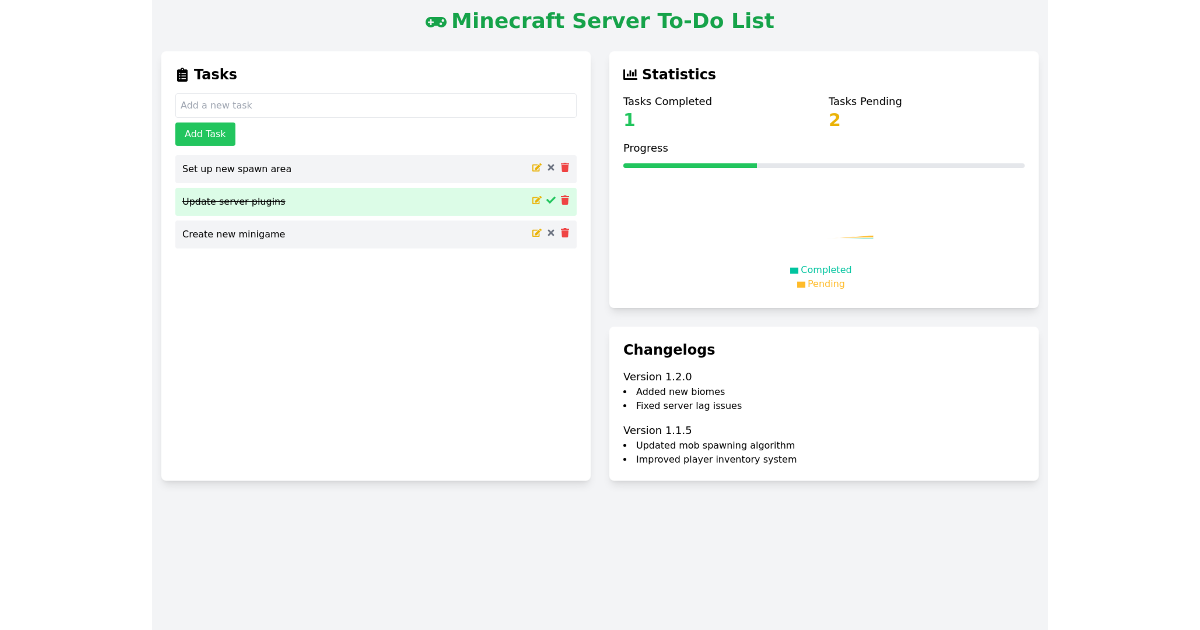Select the game controller icon in the page title
The width and height of the screenshot is (1200, 630).
[435, 20]
